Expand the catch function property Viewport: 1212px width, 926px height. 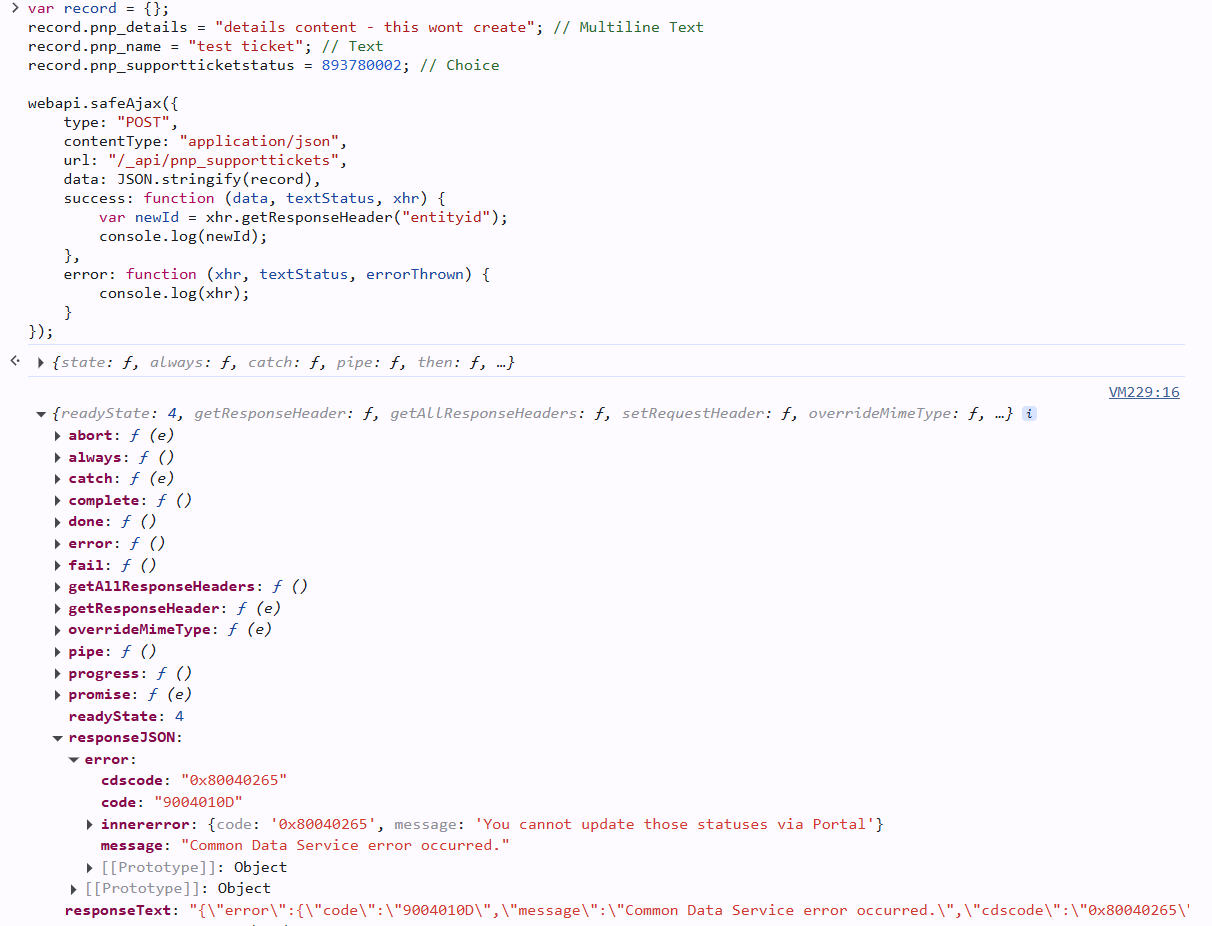pyautogui.click(x=57, y=478)
